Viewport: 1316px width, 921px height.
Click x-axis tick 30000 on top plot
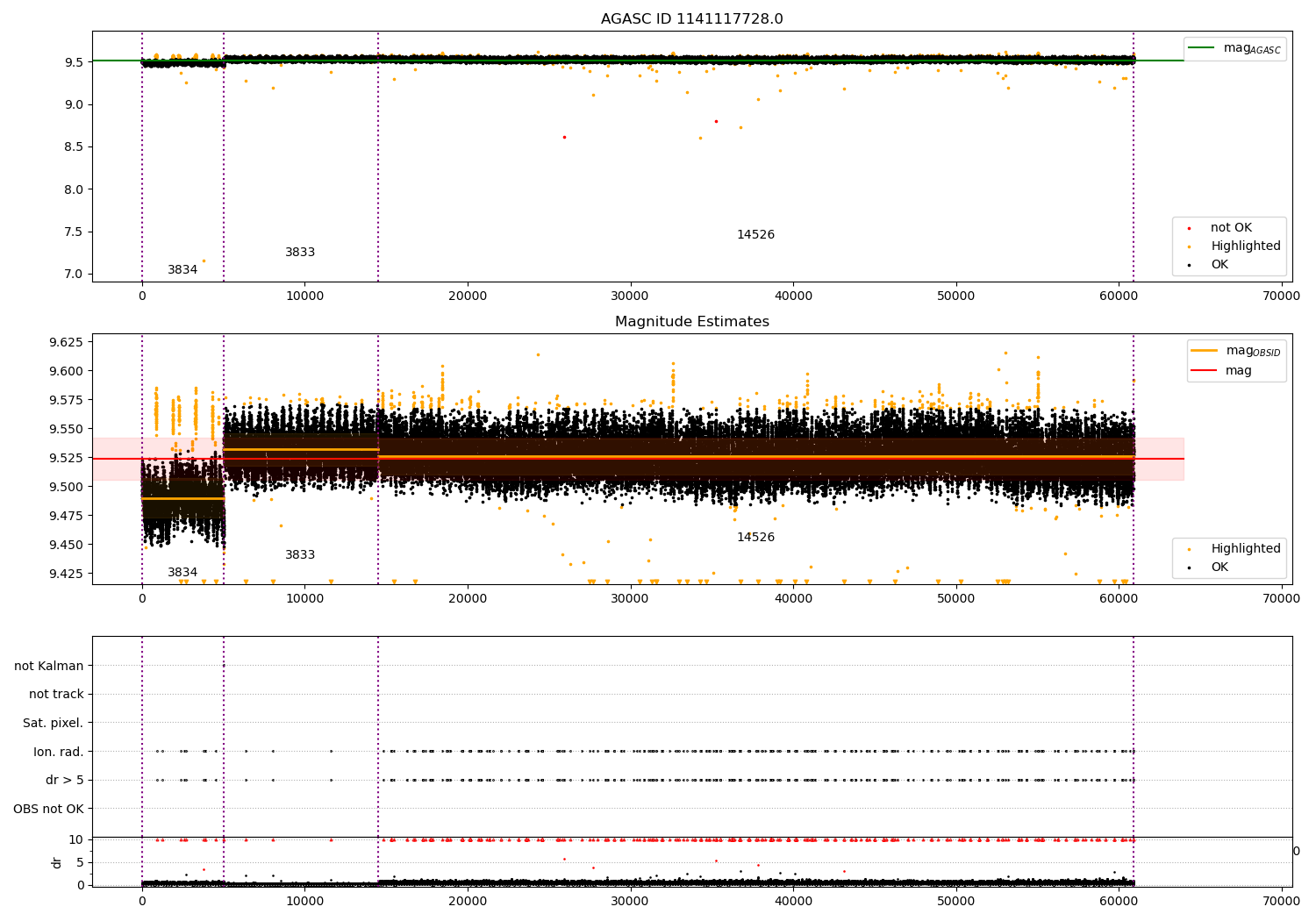(x=630, y=296)
